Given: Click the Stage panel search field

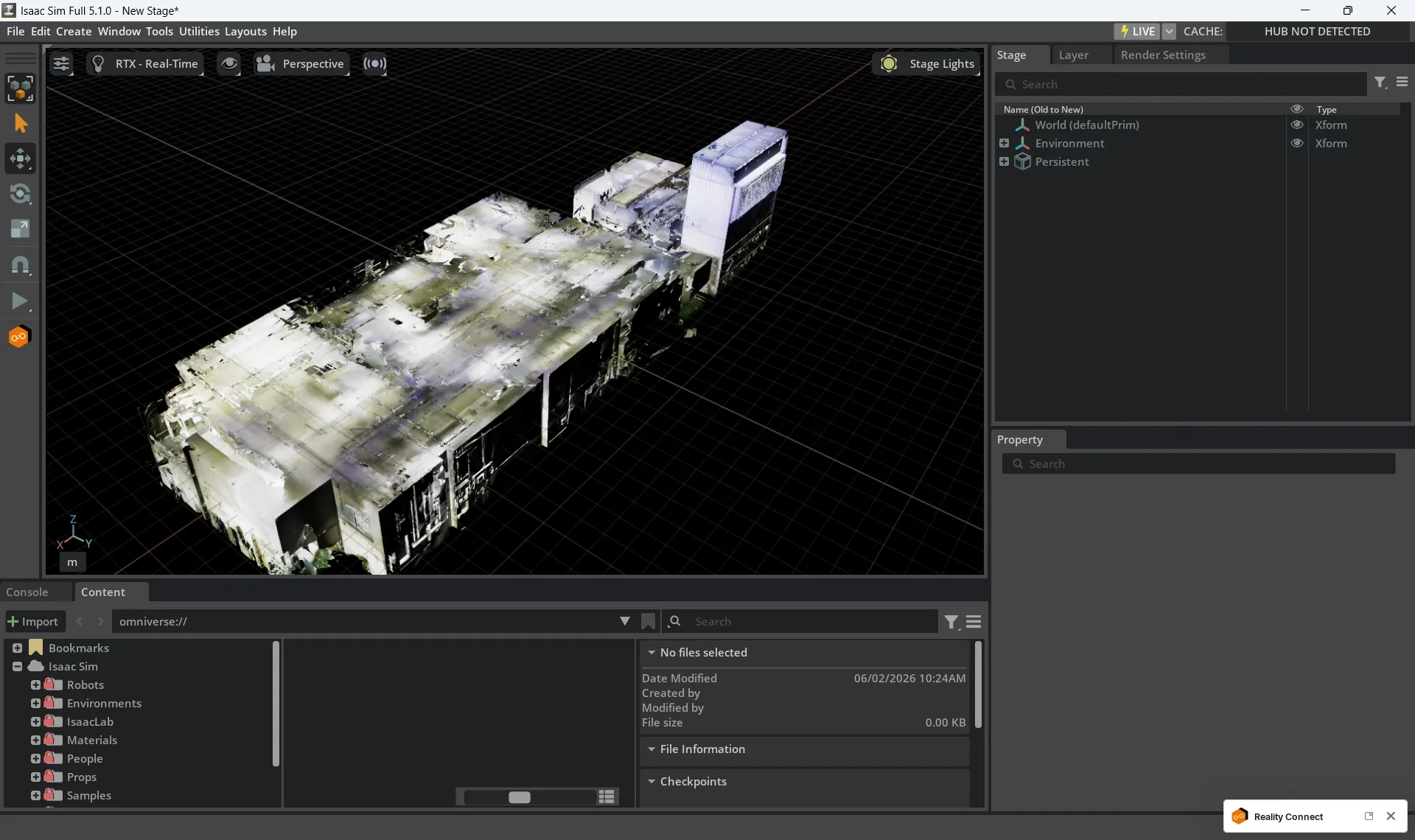Looking at the screenshot, I should click(x=1181, y=85).
